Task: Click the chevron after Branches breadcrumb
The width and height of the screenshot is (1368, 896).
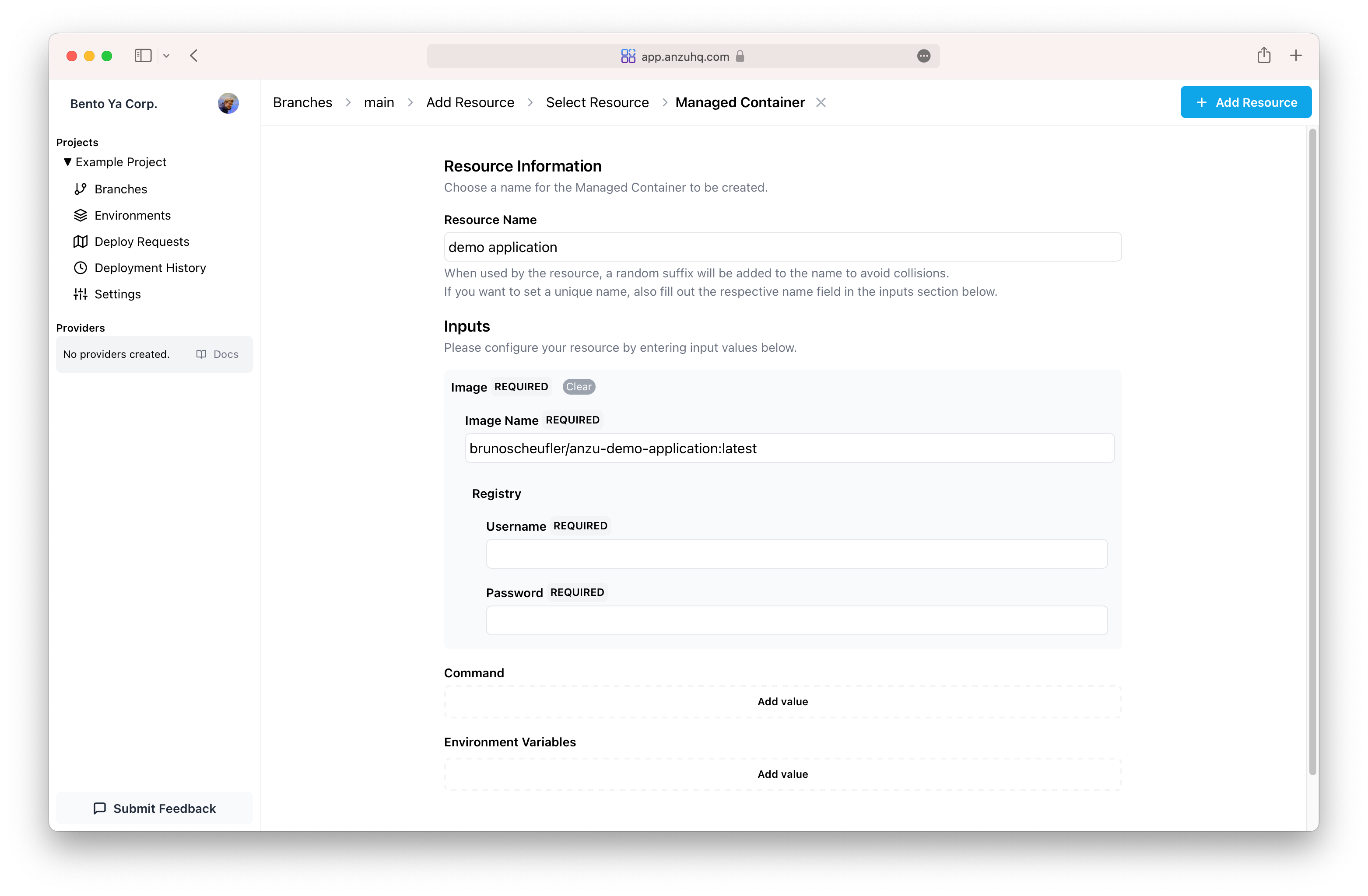Action: pos(348,102)
